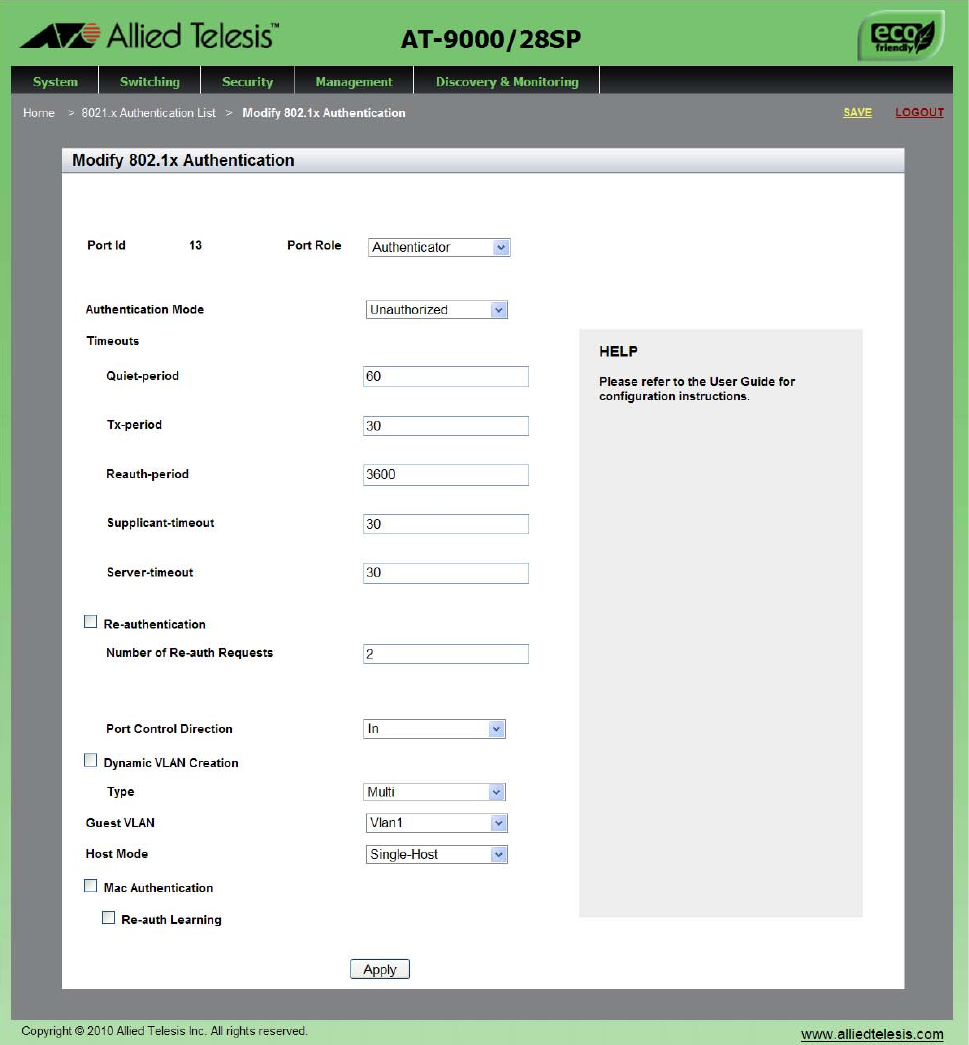Toggle the Mac Authentication checkbox
This screenshot has width=969, height=1045.
[x=91, y=886]
